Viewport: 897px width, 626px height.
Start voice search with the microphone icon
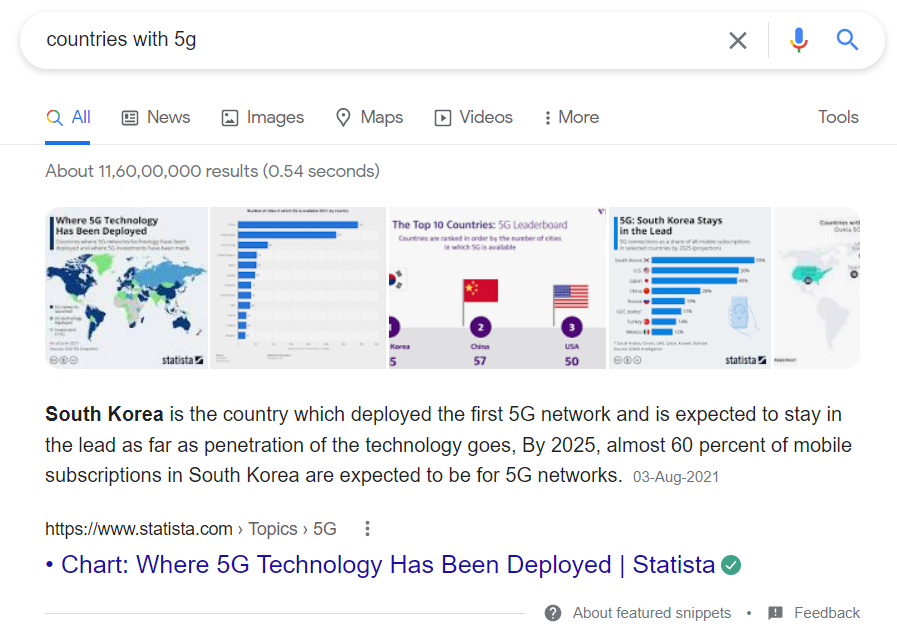(799, 40)
